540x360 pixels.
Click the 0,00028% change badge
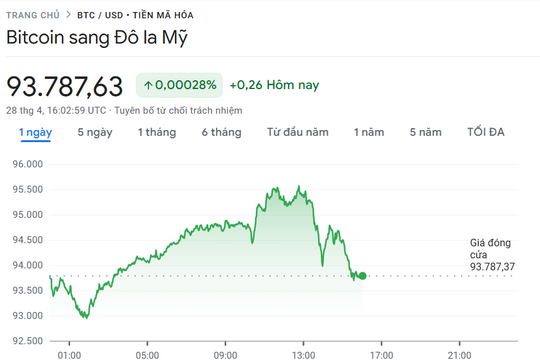click(179, 85)
